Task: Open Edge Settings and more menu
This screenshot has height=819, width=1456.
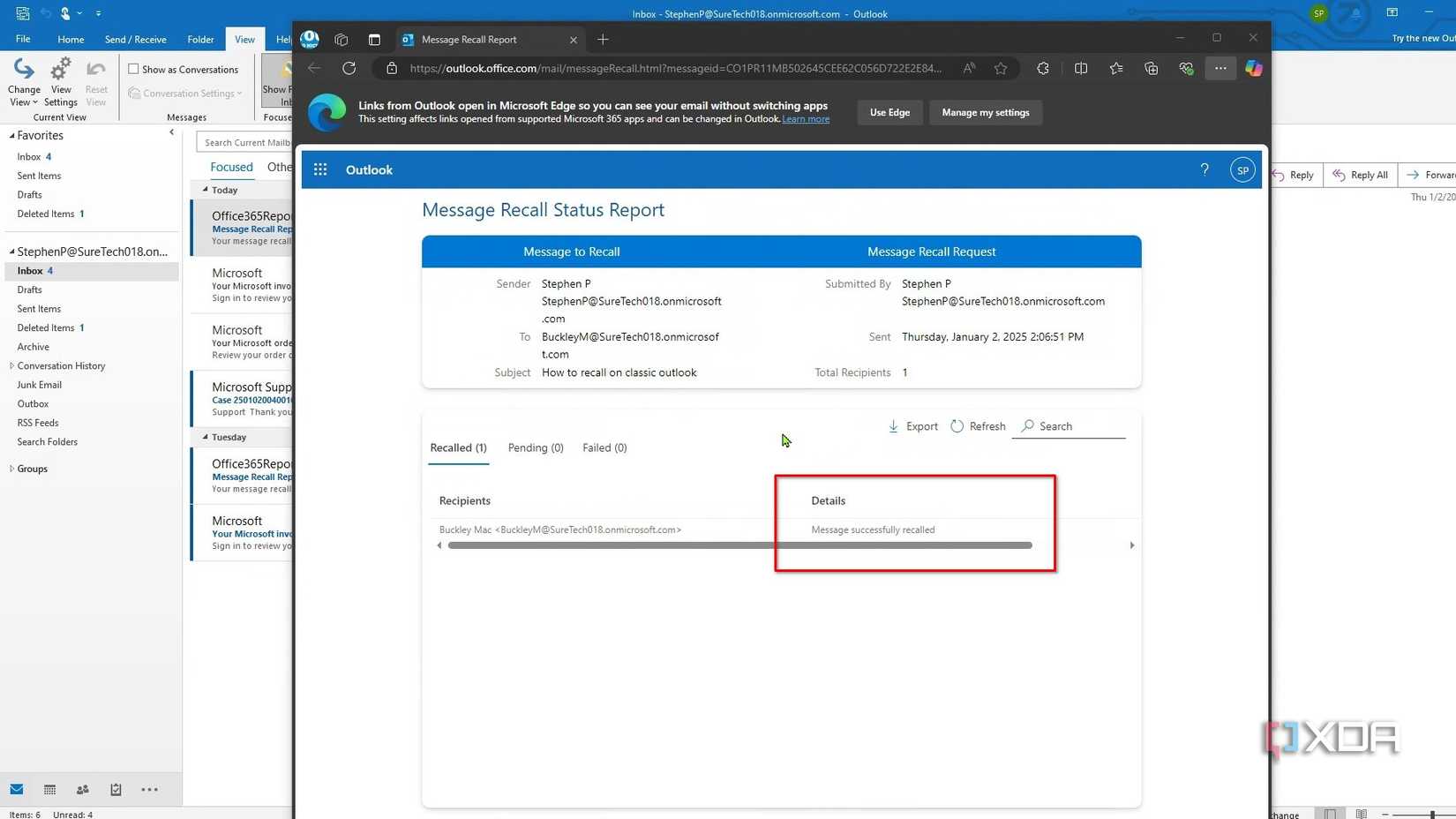Action: 1220,68
